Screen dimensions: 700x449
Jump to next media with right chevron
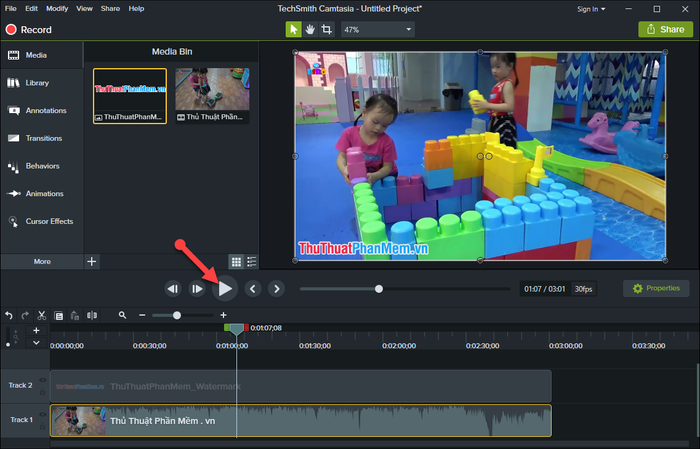tap(277, 289)
